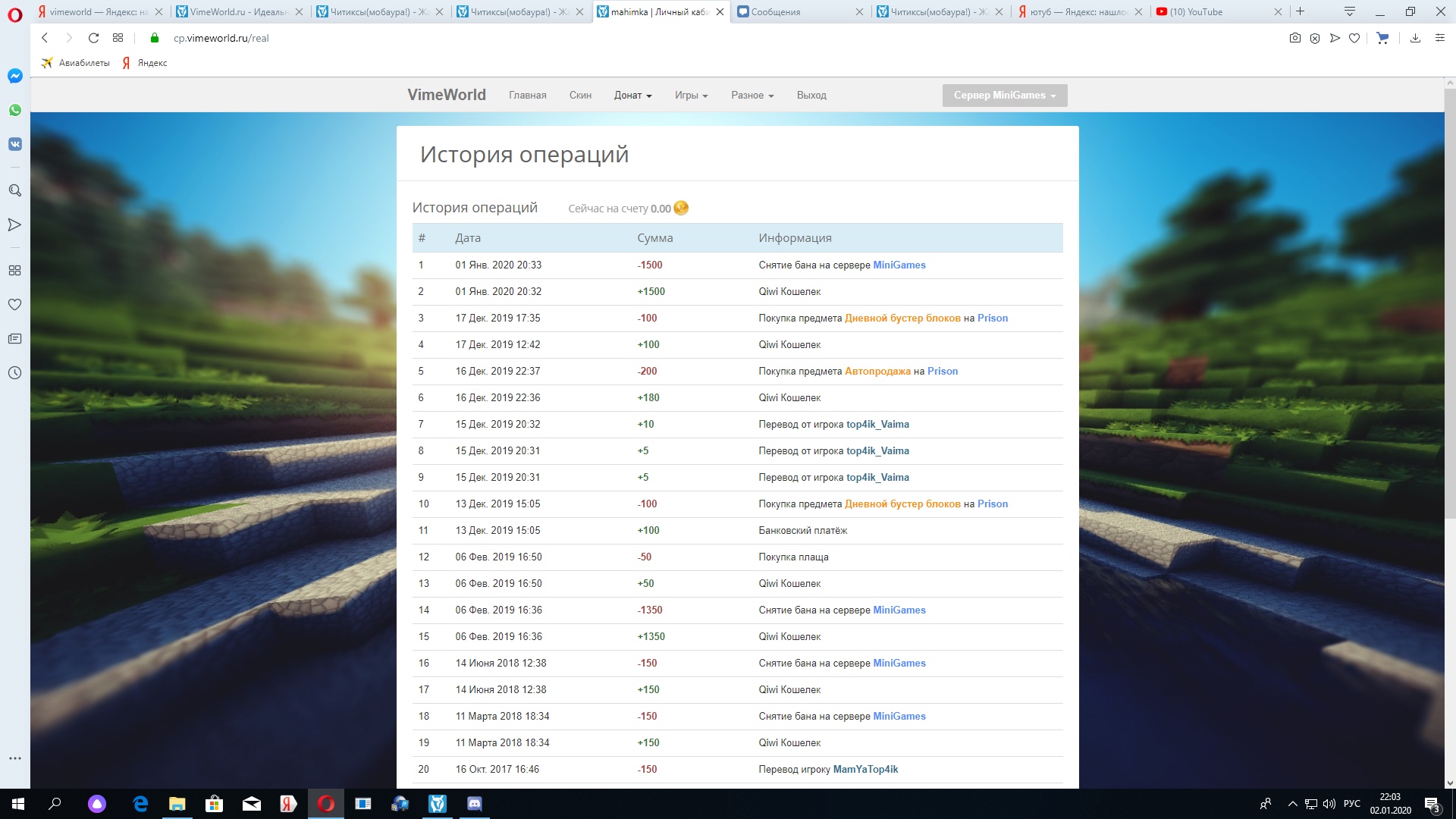The image size is (1456, 819).
Task: Open VK sidebar panel
Action: [x=14, y=144]
